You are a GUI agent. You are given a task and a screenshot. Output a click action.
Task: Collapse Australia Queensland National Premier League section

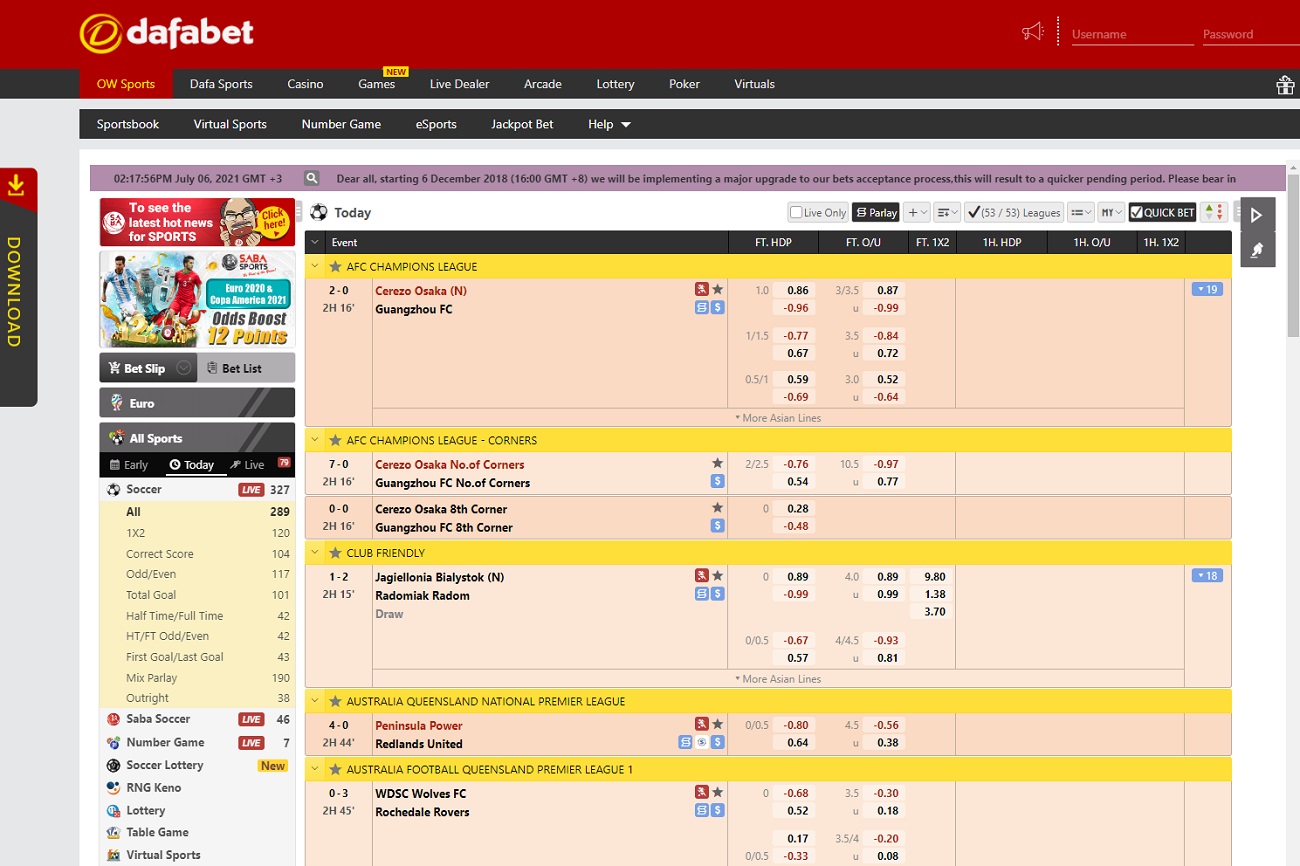(x=315, y=701)
